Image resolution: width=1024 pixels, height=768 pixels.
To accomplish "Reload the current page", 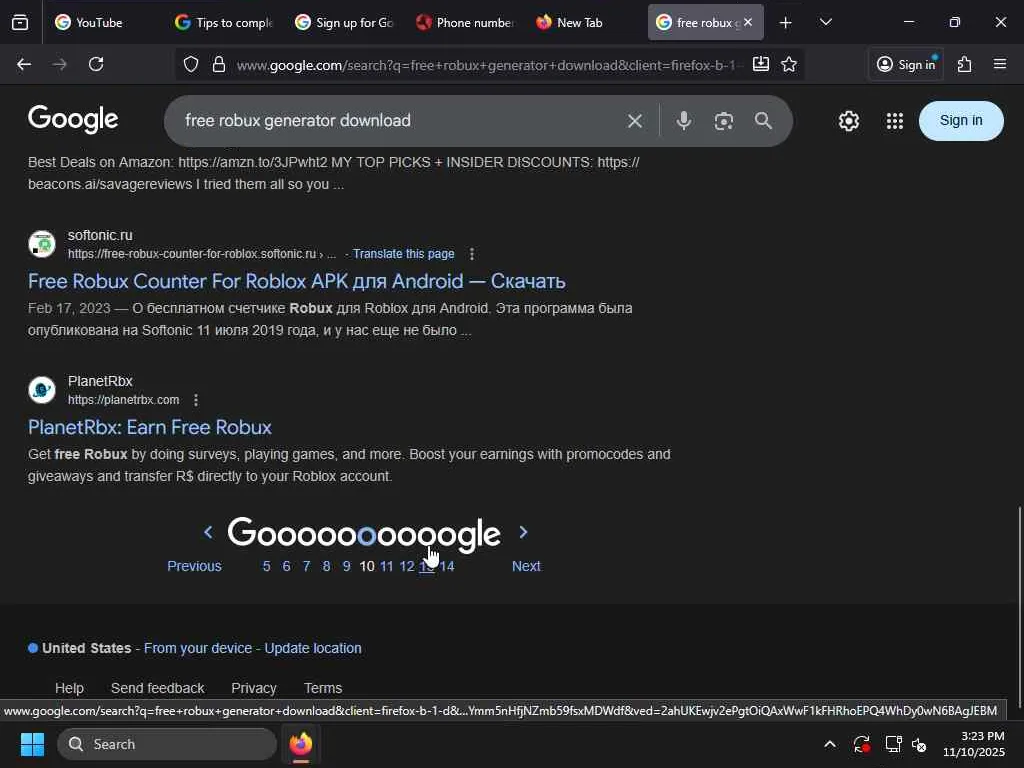I will coord(96,64).
